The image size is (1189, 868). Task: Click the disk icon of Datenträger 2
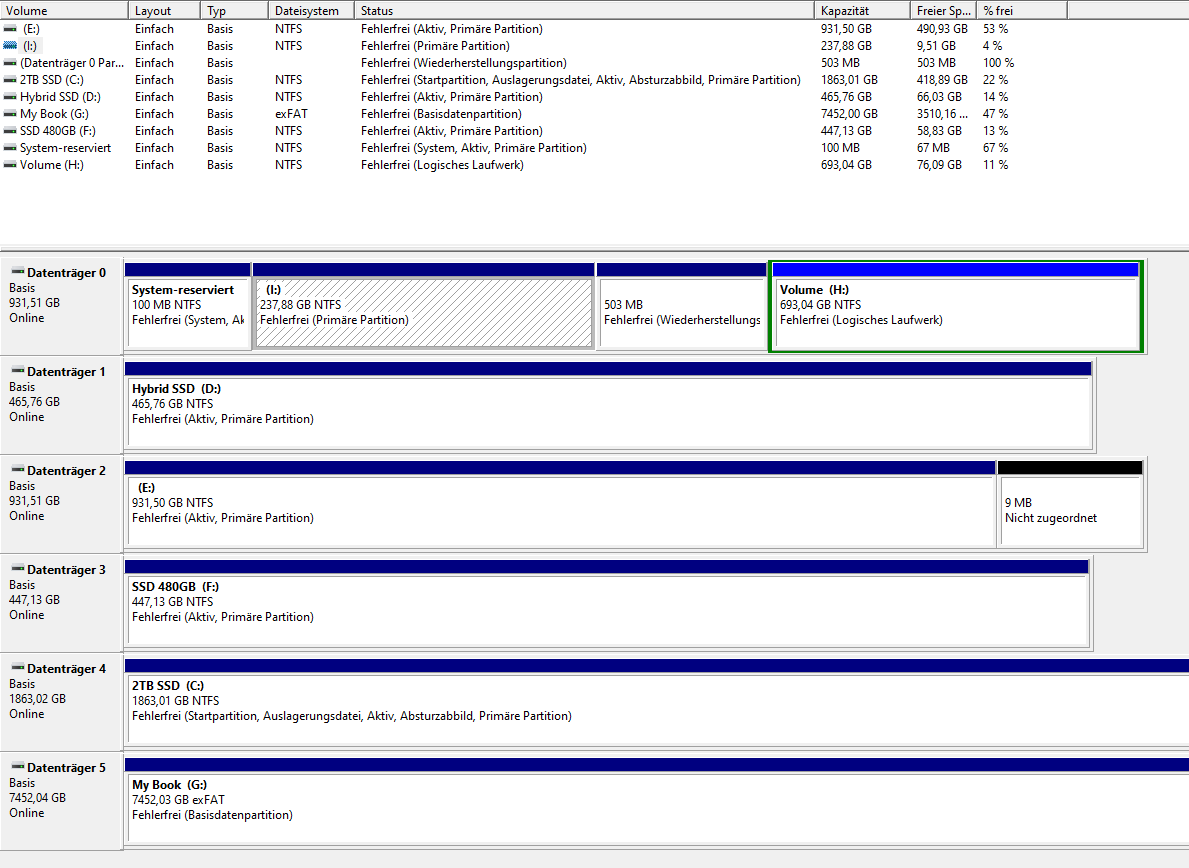[17, 470]
